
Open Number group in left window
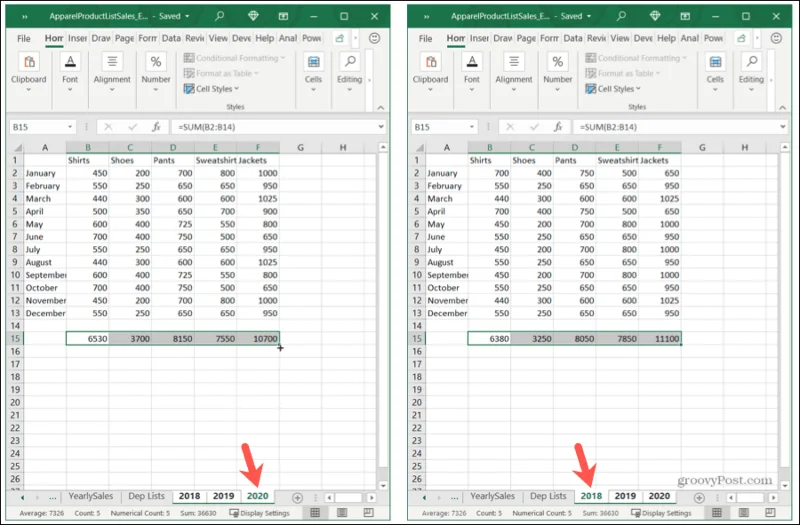tap(156, 72)
